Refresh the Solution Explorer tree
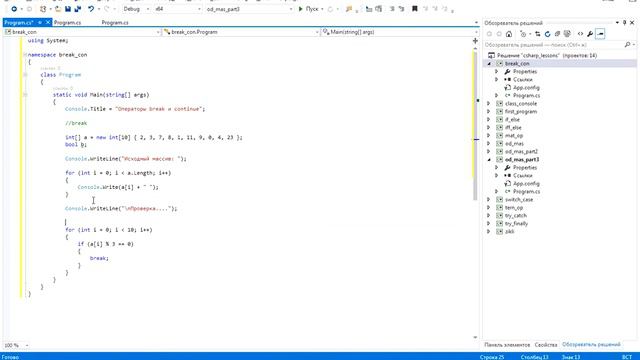 tap(547, 34)
